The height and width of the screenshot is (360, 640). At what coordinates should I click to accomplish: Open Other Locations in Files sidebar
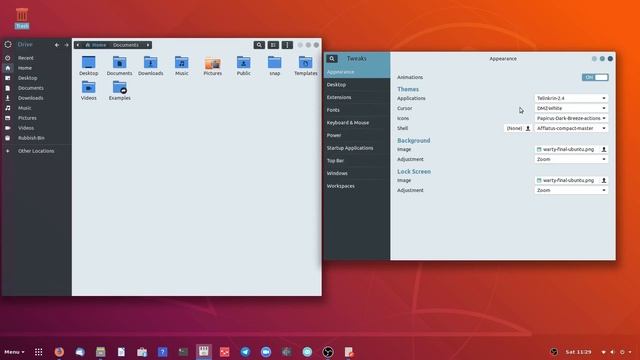[36, 151]
